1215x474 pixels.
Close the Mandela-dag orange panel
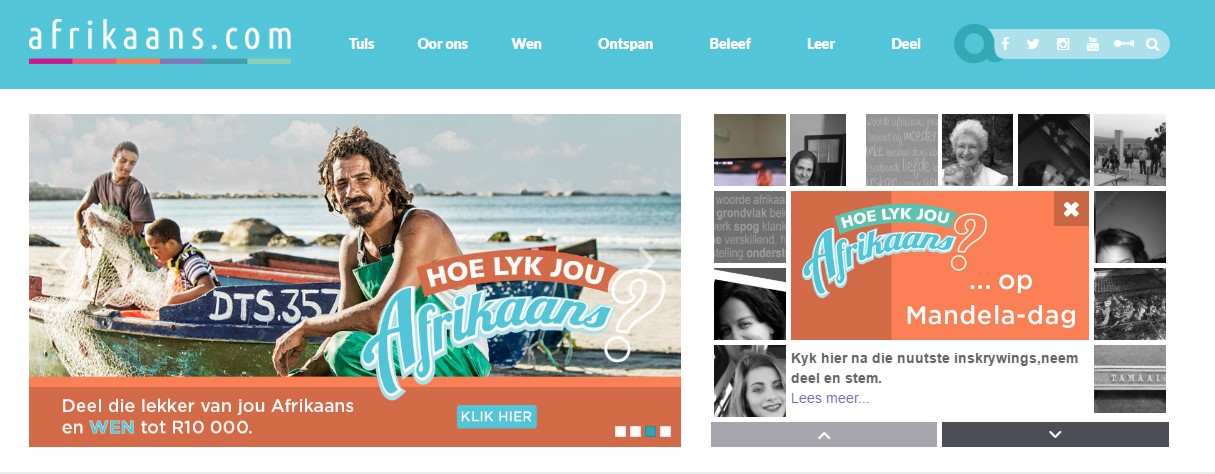click(1071, 209)
